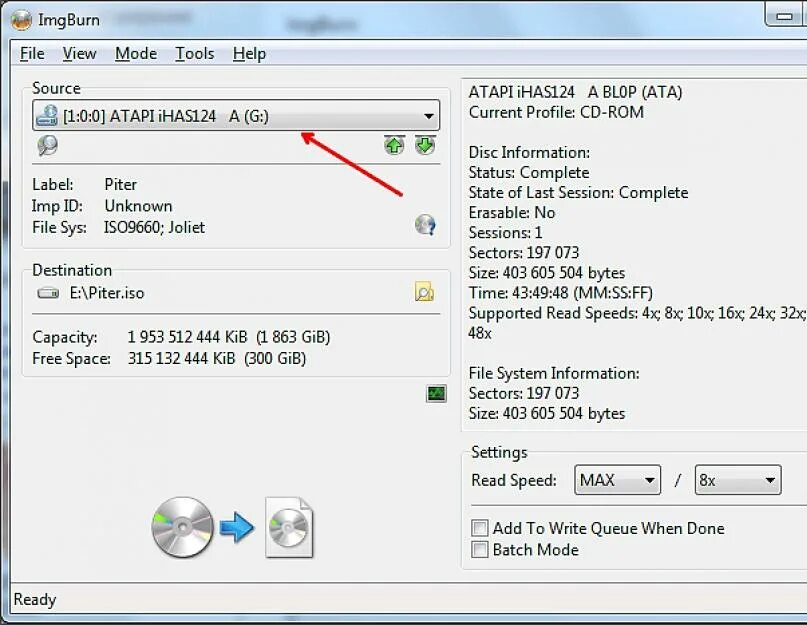This screenshot has width=807, height=625.
Task: Click the Imp ID value Unknown
Action: [138, 206]
